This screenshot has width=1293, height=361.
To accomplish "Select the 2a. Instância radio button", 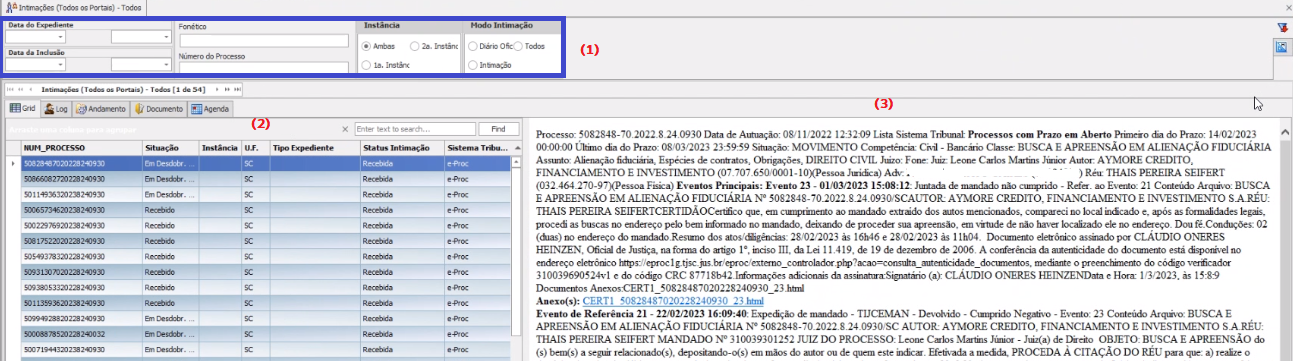I will click(x=415, y=46).
